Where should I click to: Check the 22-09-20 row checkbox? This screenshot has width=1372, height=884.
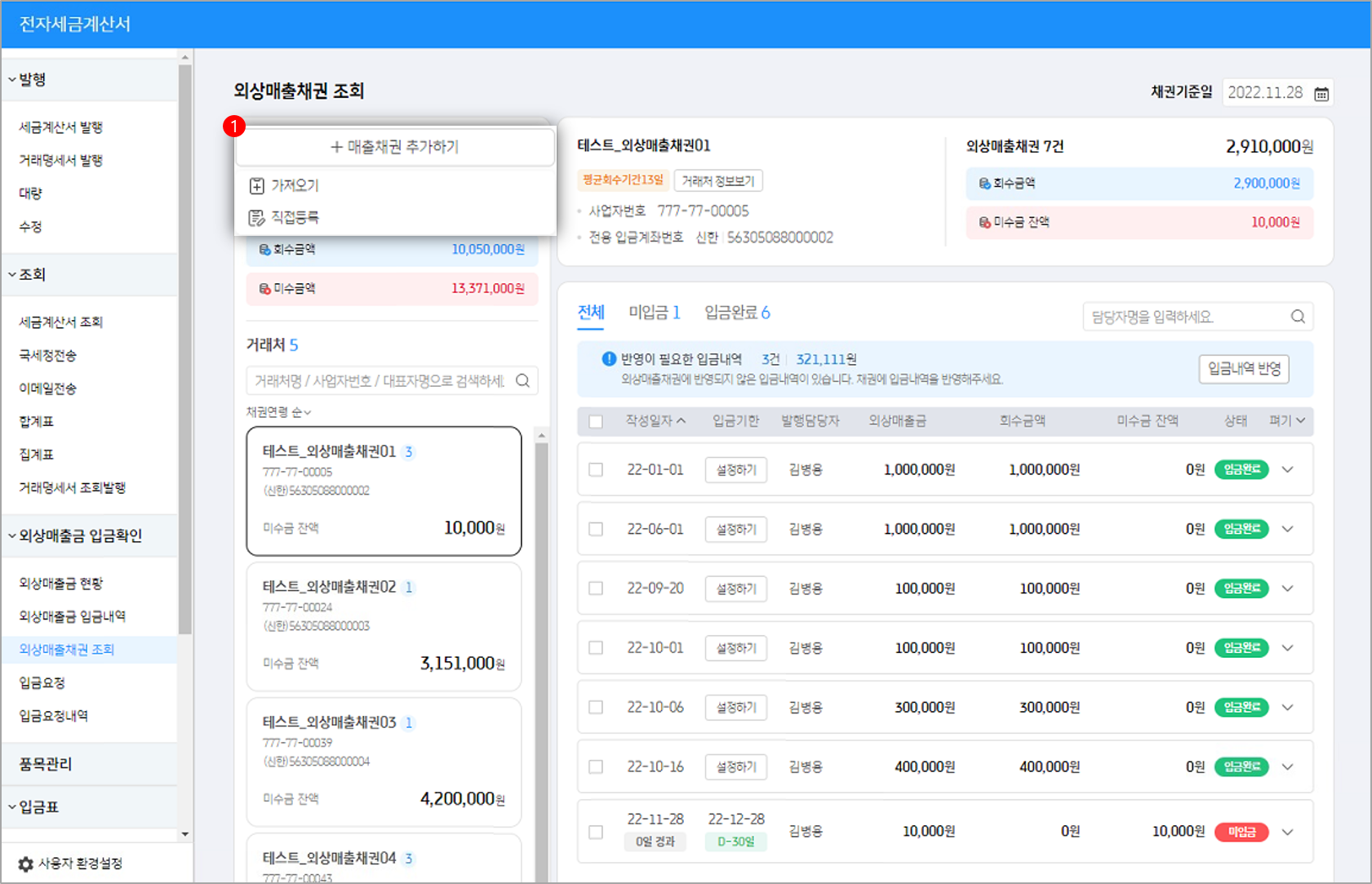pos(596,589)
